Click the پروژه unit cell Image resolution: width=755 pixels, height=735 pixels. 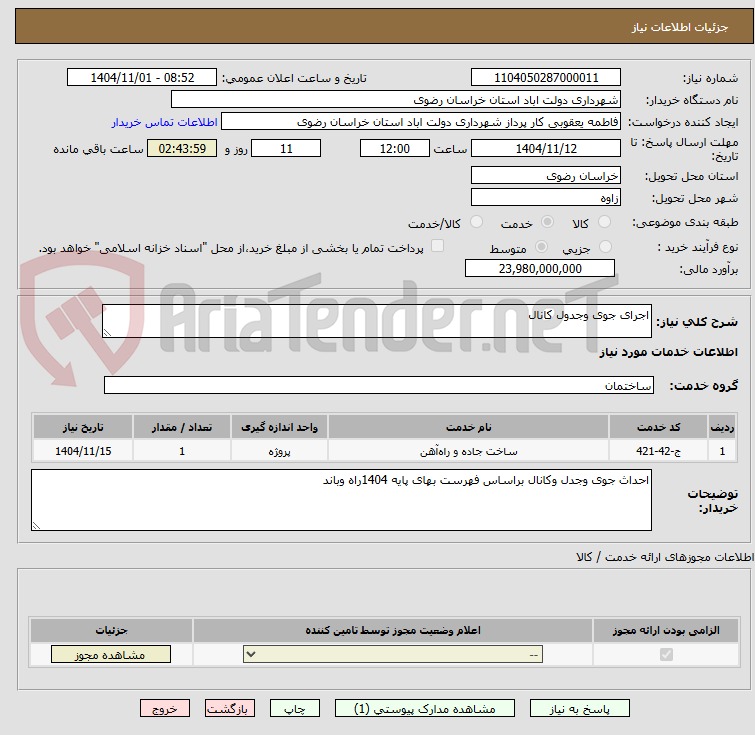coord(279,451)
